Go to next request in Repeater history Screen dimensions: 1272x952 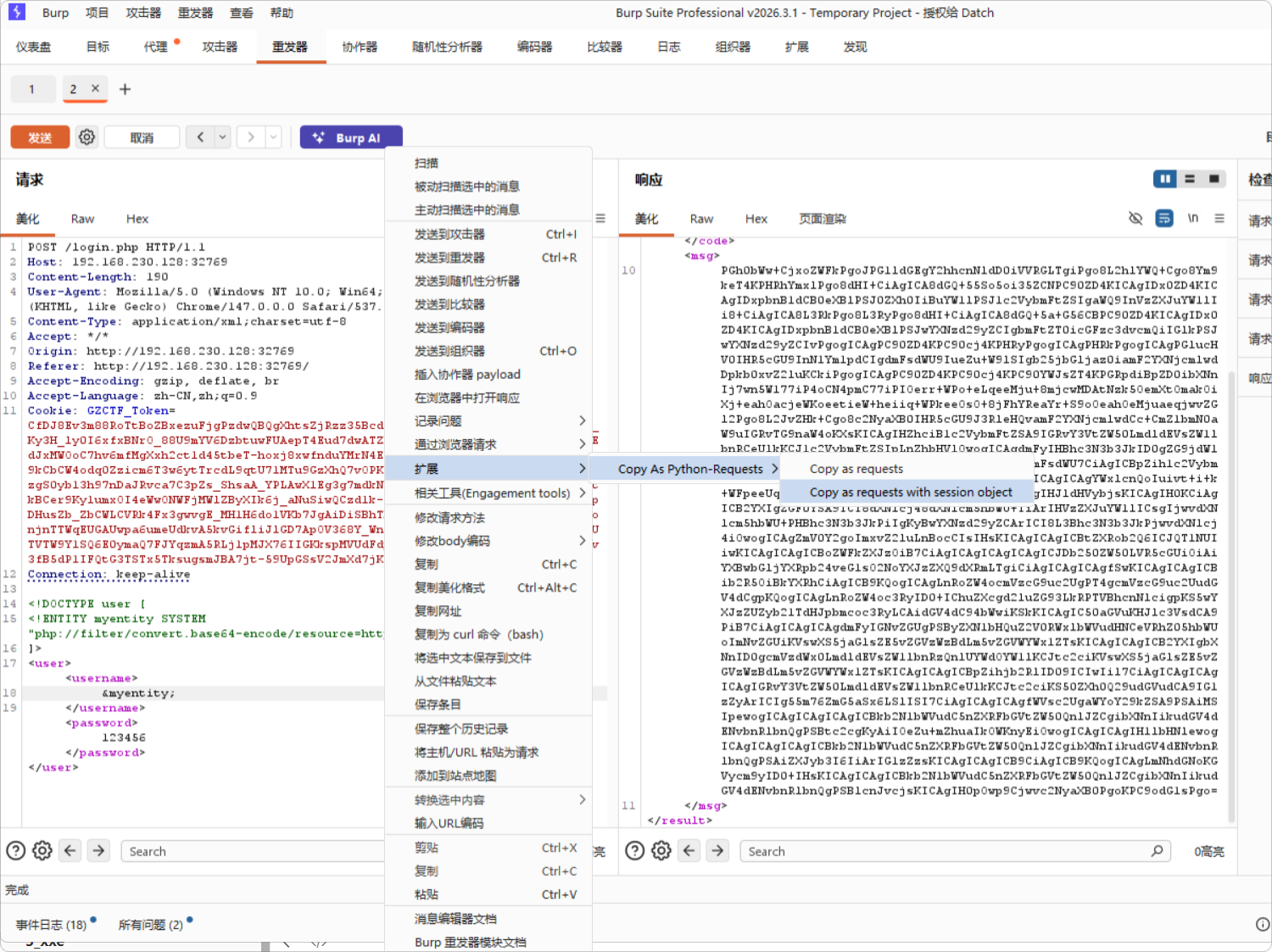tap(250, 136)
